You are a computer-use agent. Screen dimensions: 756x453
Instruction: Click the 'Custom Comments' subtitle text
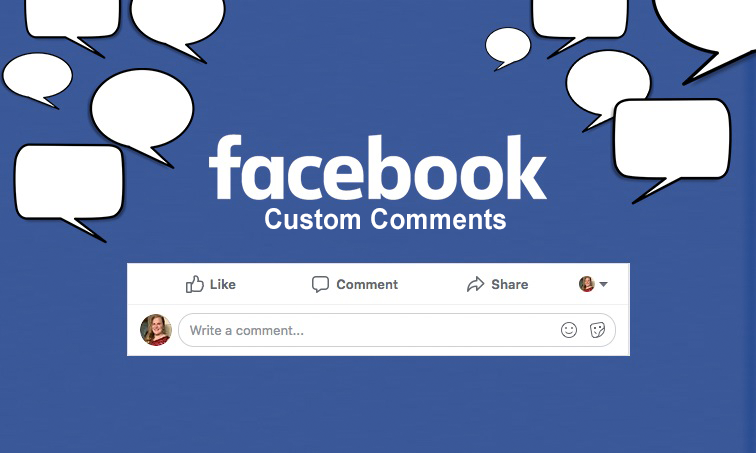pos(385,219)
